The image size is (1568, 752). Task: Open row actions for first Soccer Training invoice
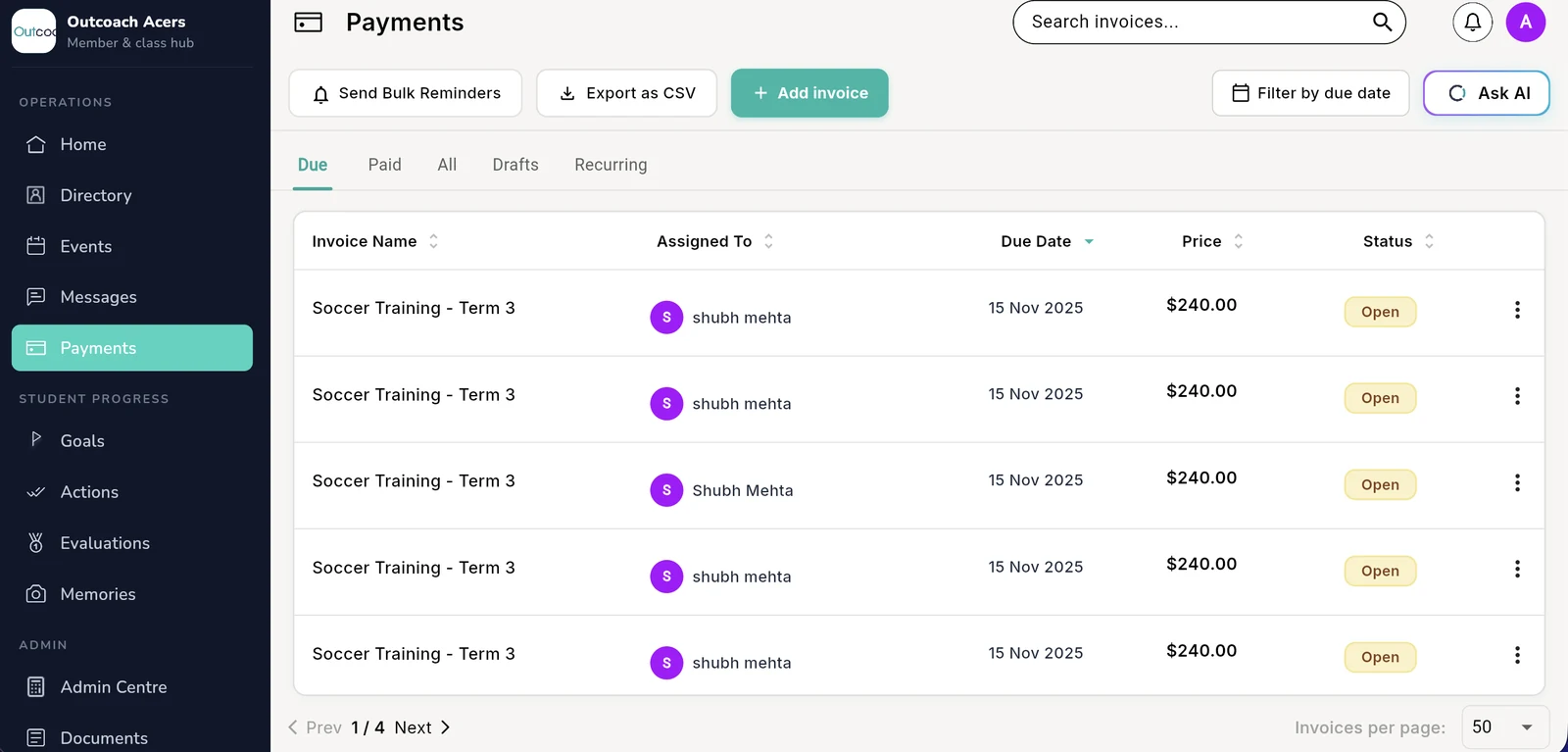(1517, 310)
